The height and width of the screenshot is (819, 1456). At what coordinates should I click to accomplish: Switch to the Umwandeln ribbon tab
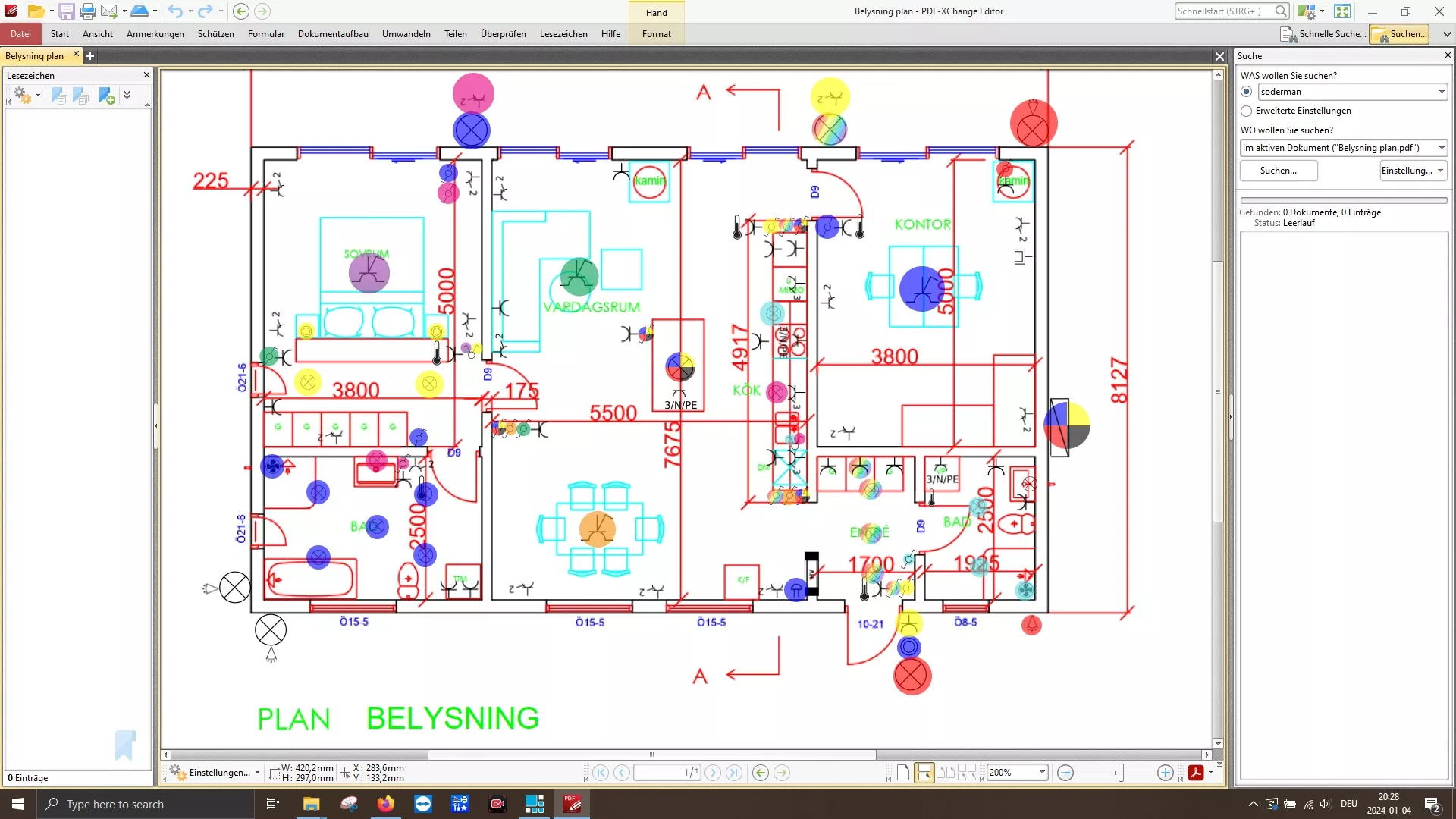click(x=406, y=34)
